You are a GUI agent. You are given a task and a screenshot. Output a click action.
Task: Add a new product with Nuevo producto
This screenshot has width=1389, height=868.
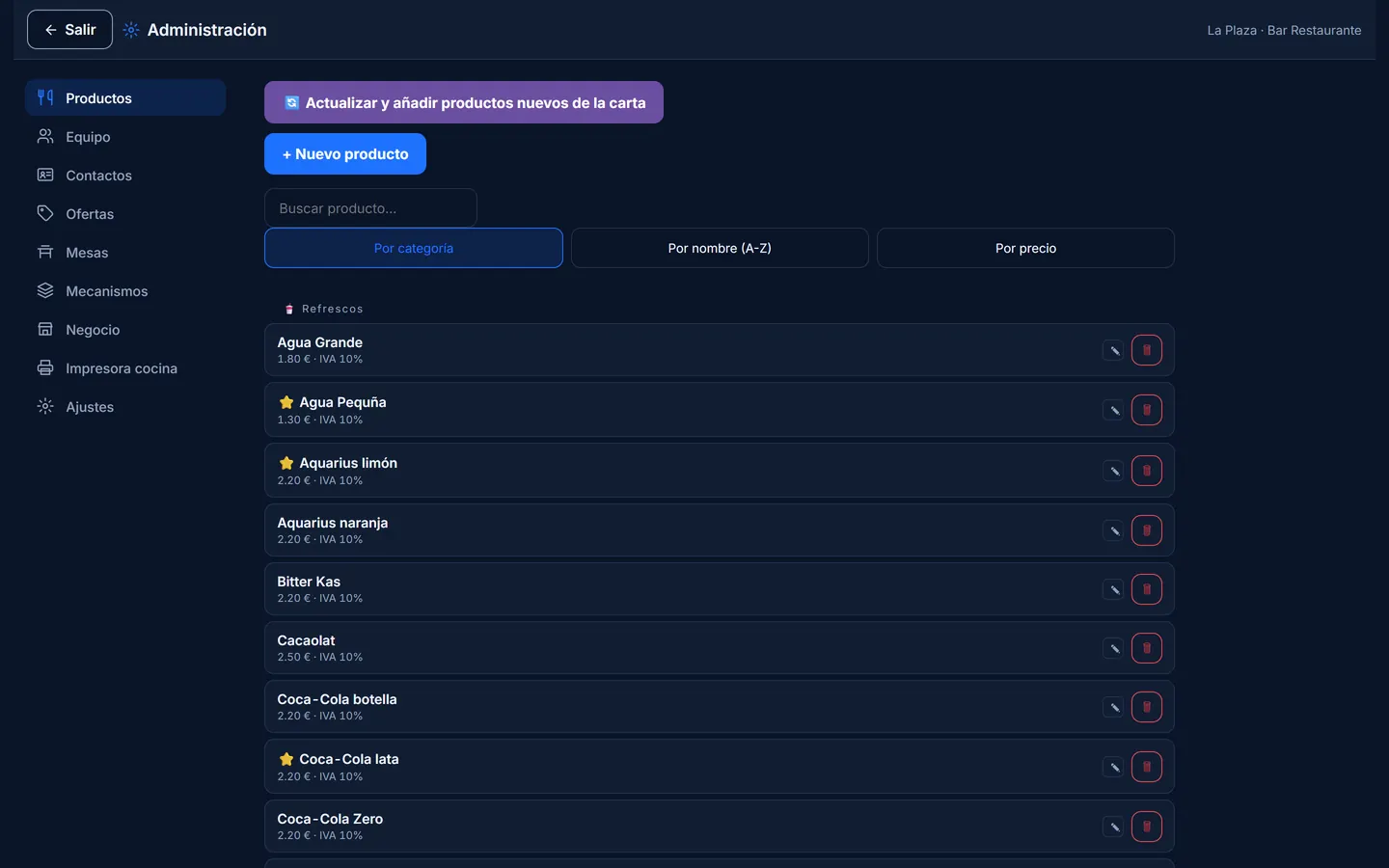[345, 153]
